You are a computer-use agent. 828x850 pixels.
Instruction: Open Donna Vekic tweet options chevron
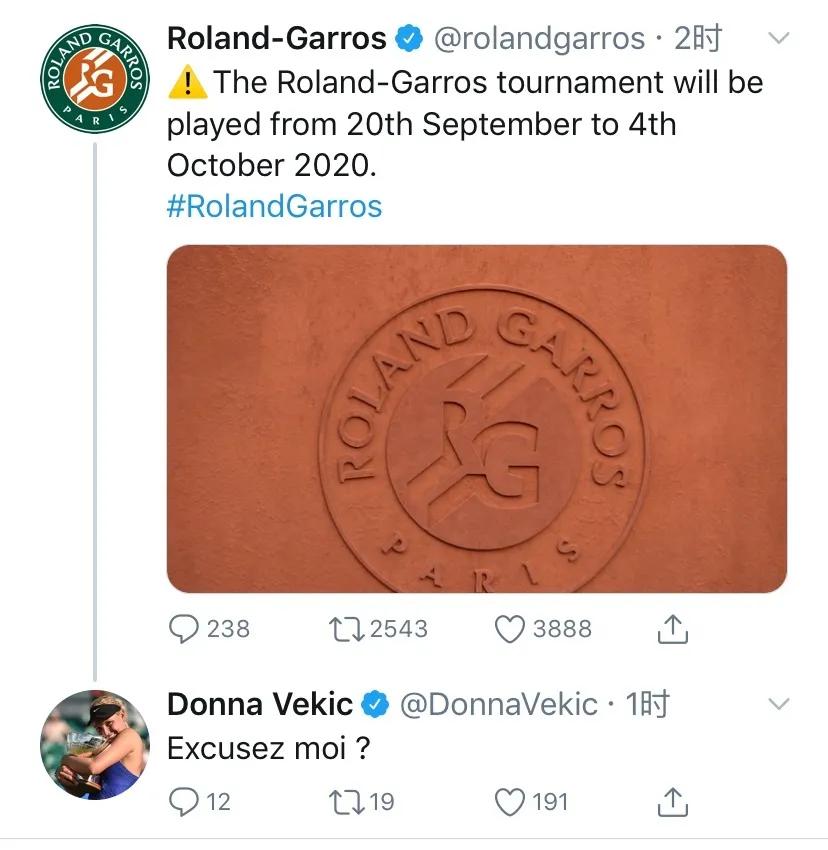pyautogui.click(x=777, y=704)
